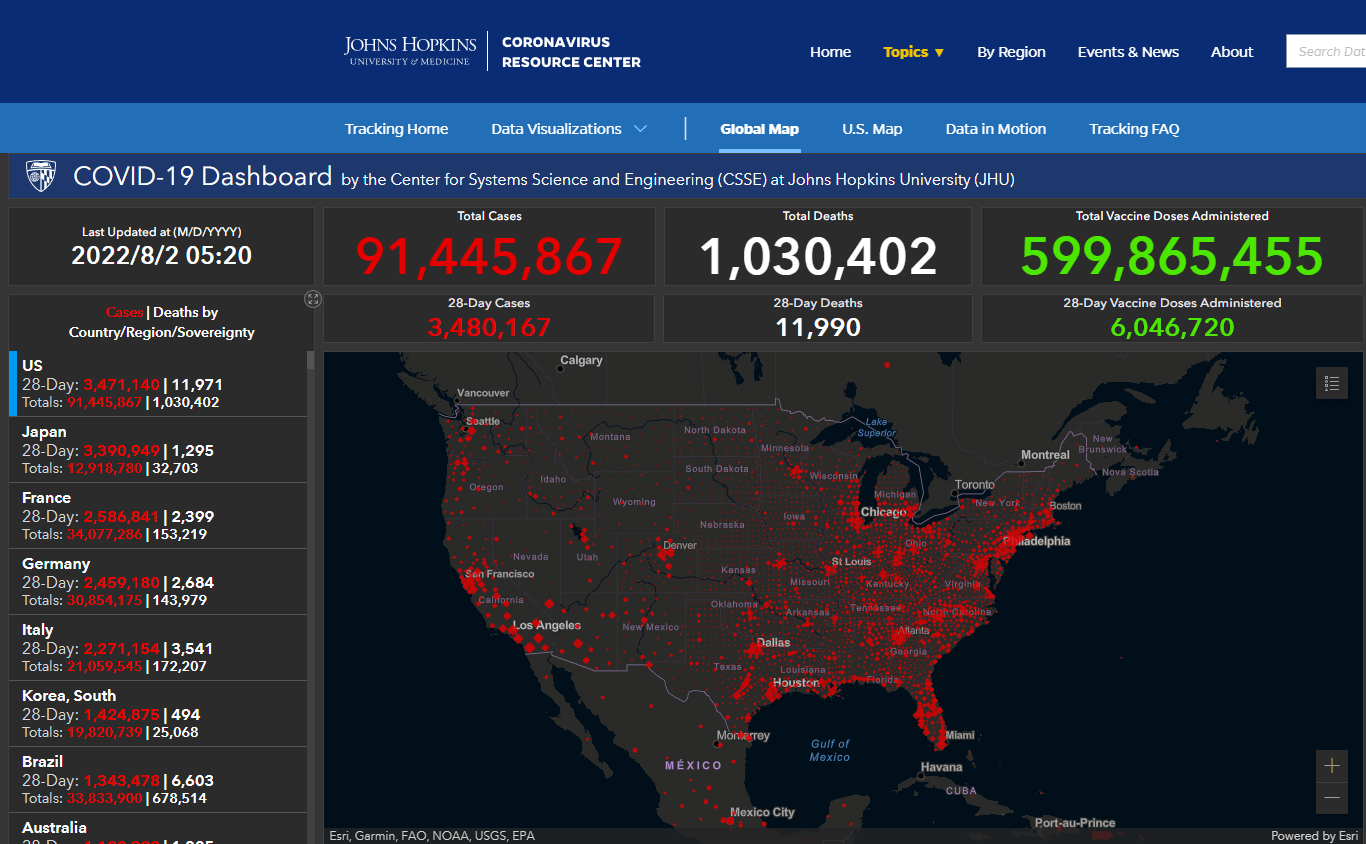The height and width of the screenshot is (844, 1366).
Task: Select France in the country list
Action: [158, 516]
